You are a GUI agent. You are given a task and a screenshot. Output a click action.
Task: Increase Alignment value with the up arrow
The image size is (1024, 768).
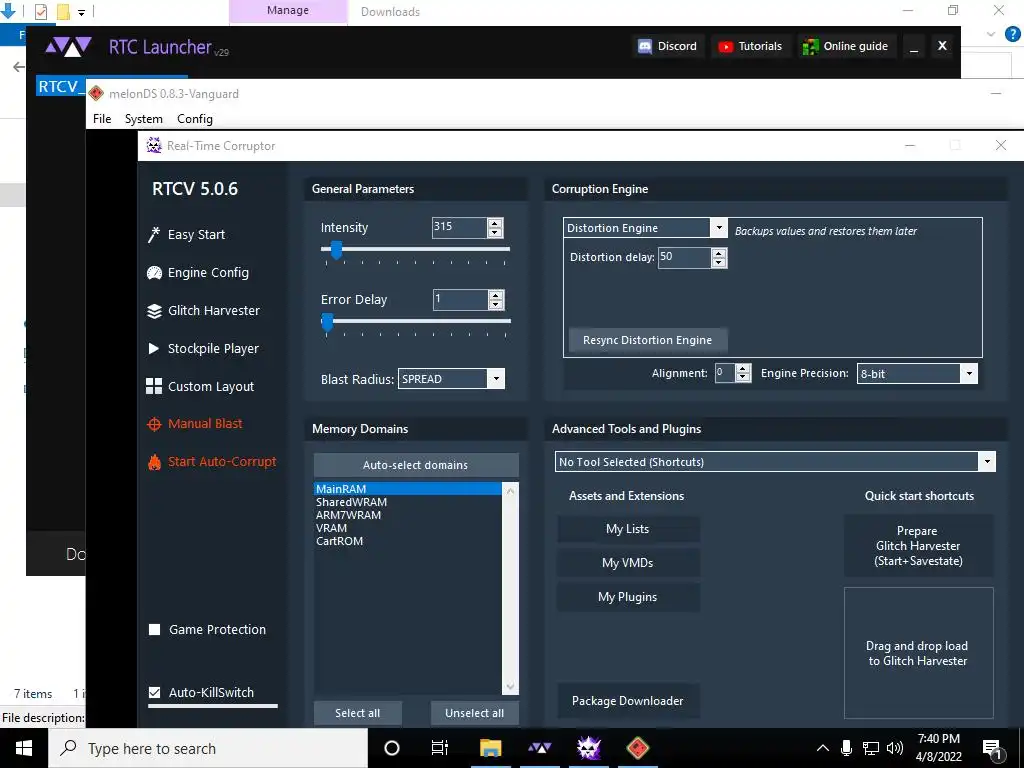click(x=743, y=369)
